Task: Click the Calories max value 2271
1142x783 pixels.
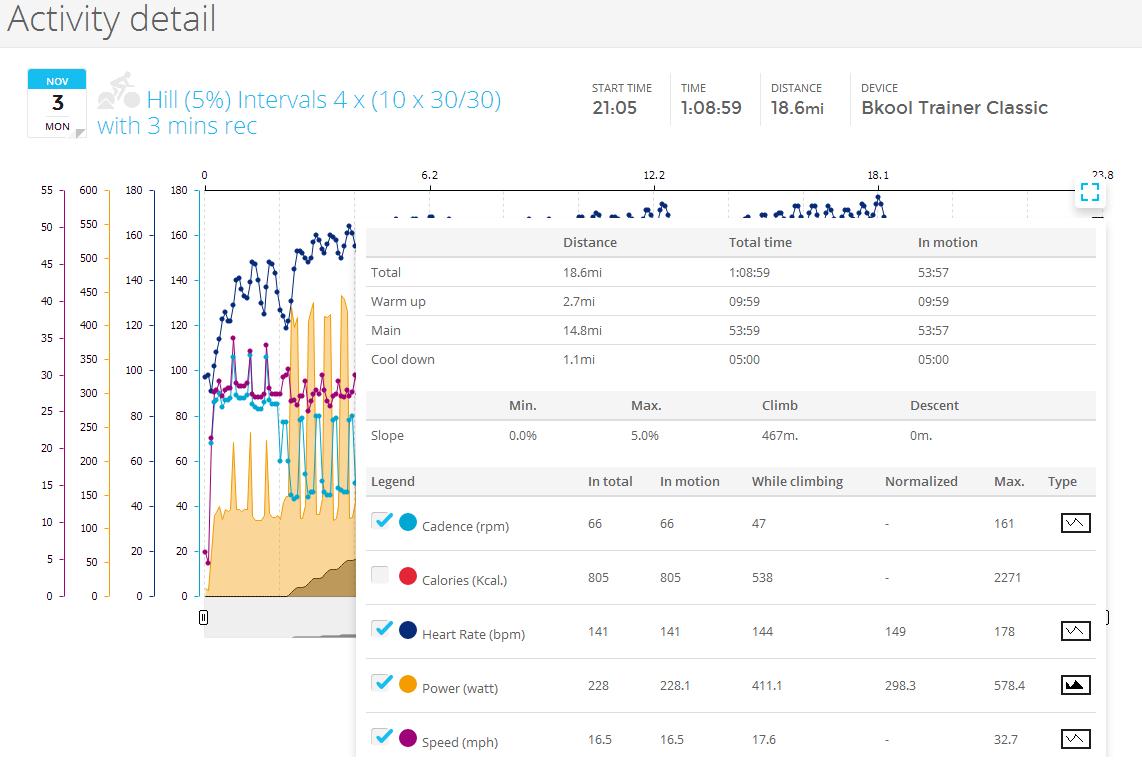Action: click(x=1007, y=578)
